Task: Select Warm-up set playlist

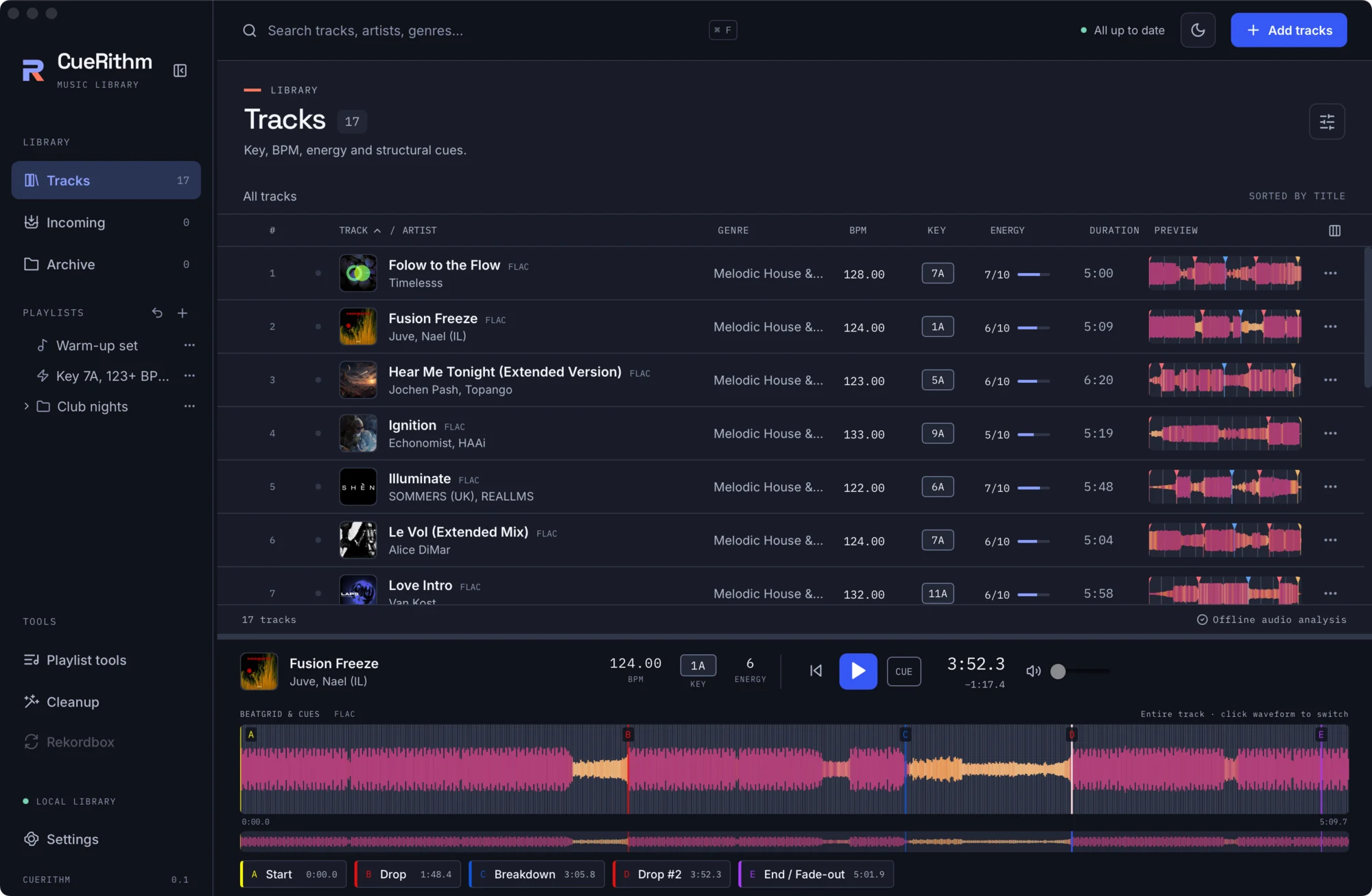Action: tap(97, 346)
